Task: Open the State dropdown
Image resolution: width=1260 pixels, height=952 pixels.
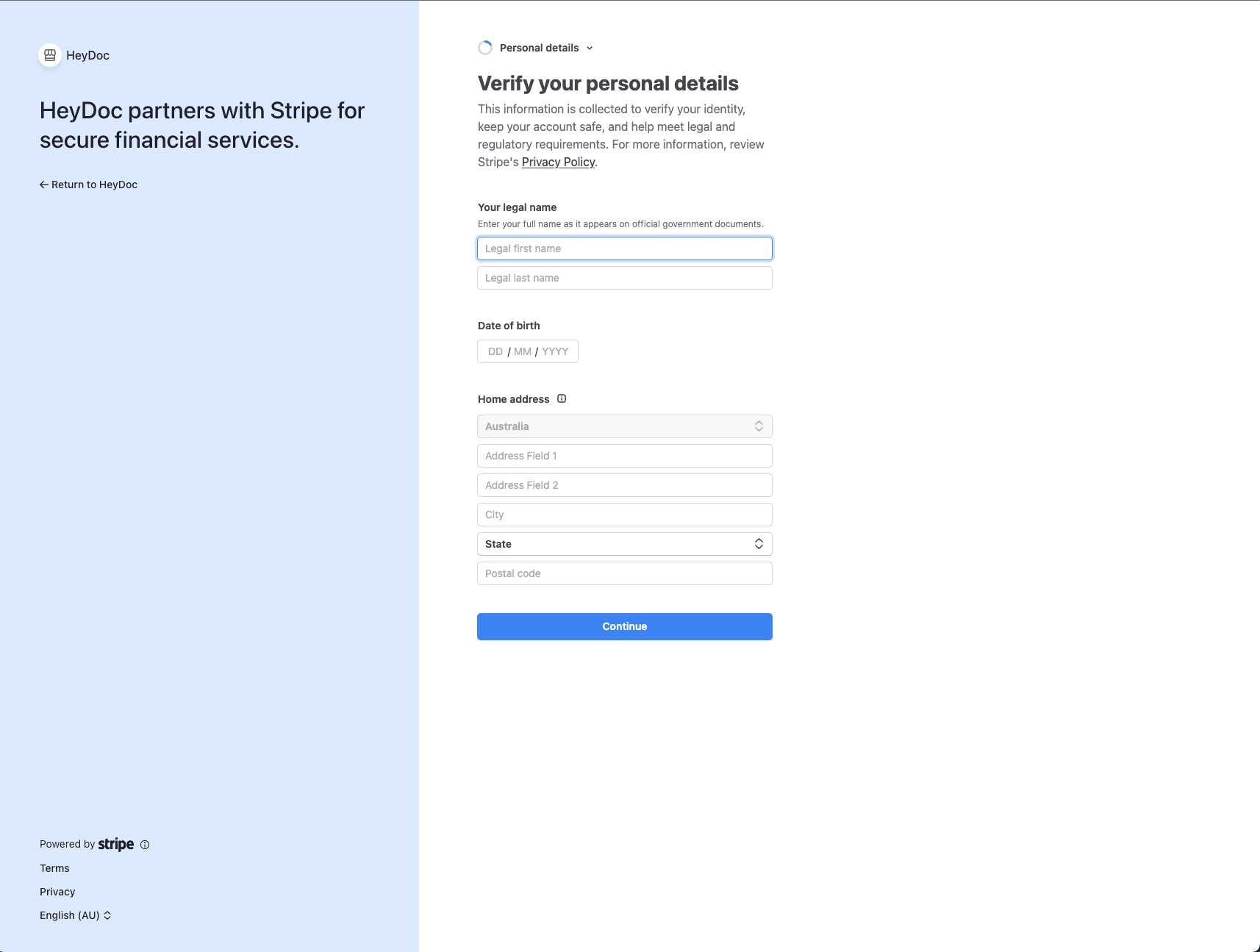Action: coord(624,543)
